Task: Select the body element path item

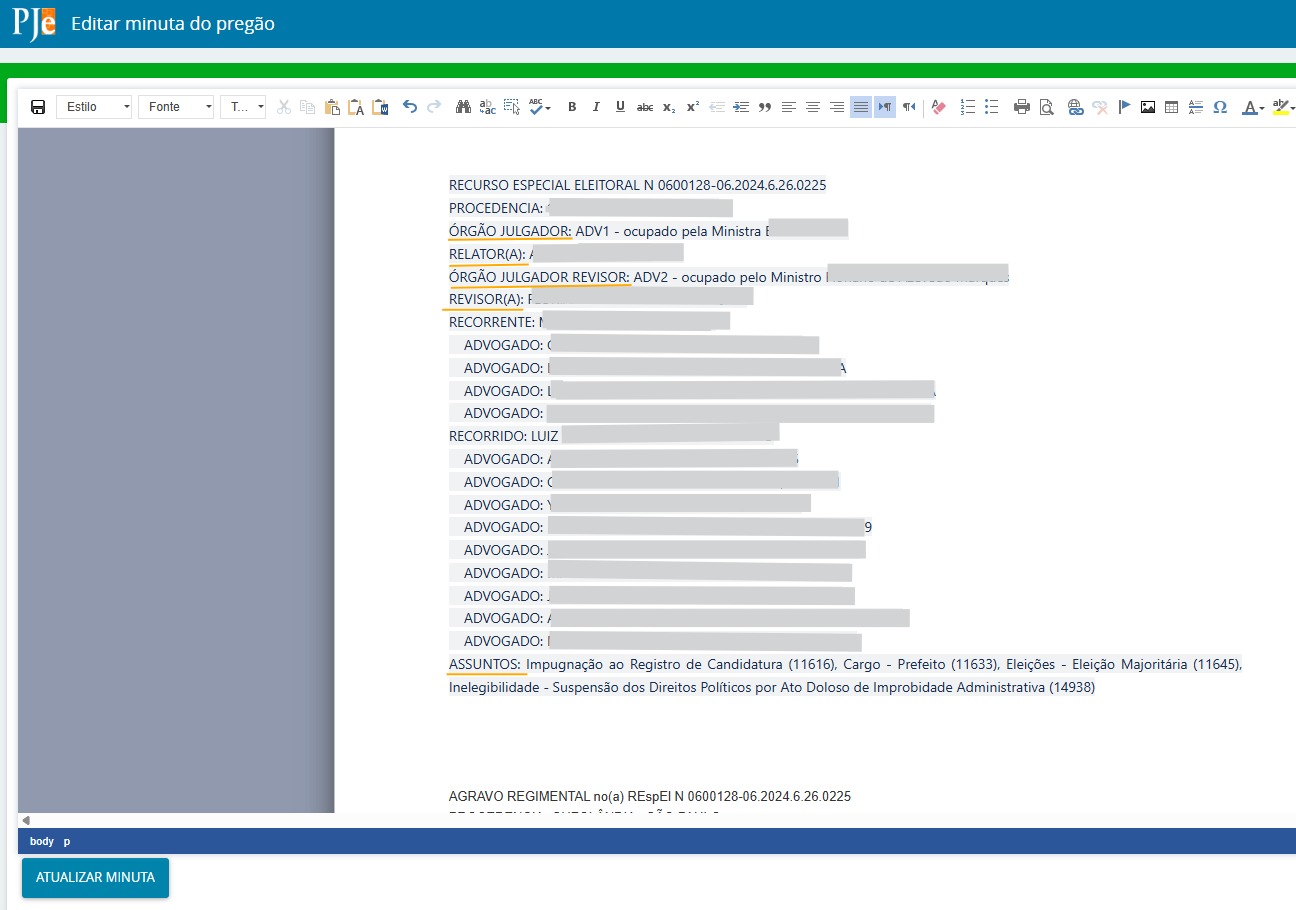Action: (x=42, y=842)
